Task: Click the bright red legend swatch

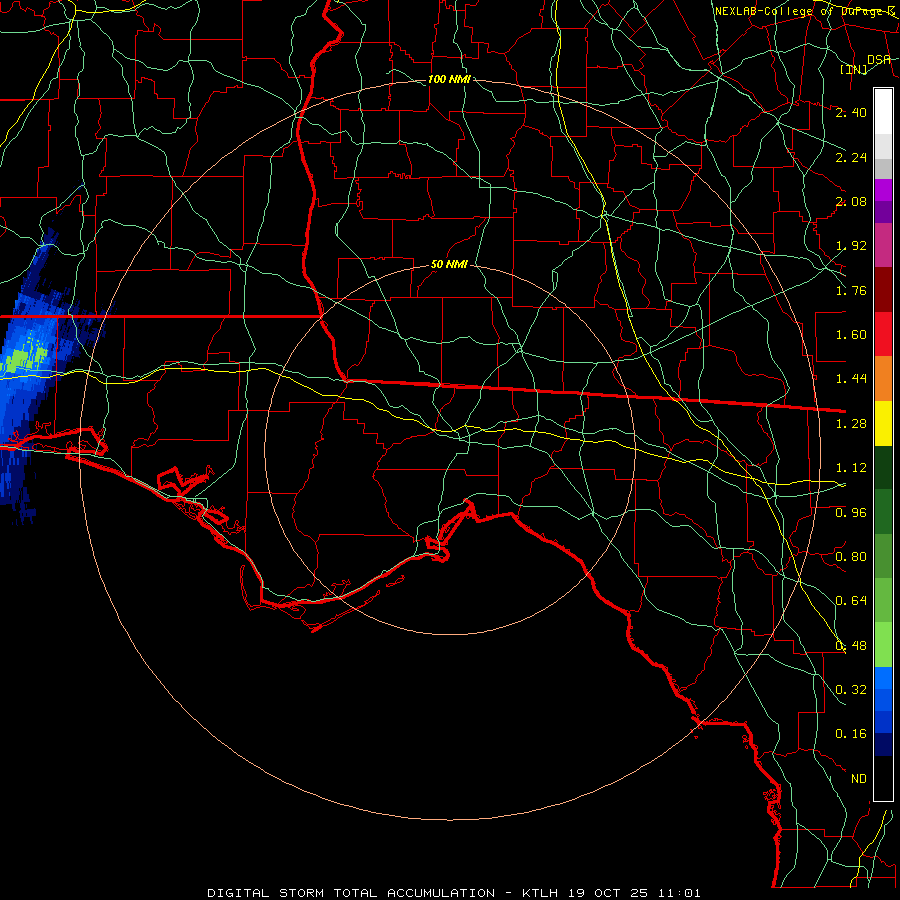Action: click(883, 334)
